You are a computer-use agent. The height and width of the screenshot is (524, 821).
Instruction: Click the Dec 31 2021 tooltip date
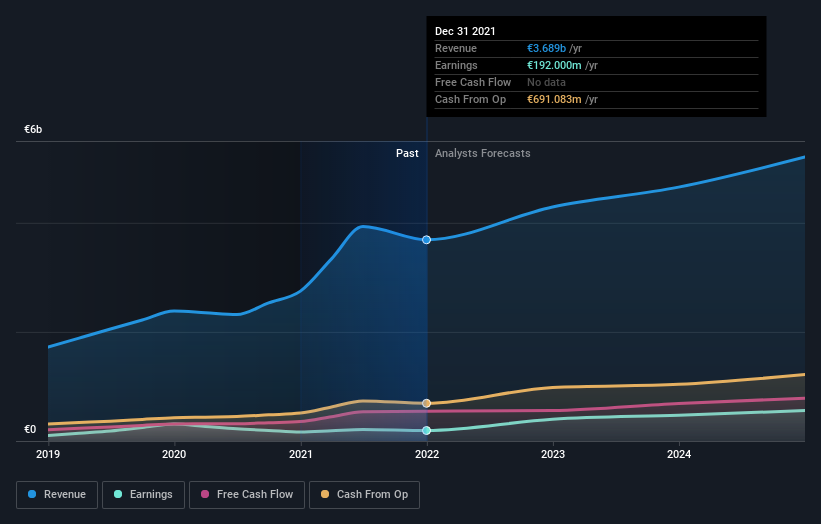(x=465, y=31)
